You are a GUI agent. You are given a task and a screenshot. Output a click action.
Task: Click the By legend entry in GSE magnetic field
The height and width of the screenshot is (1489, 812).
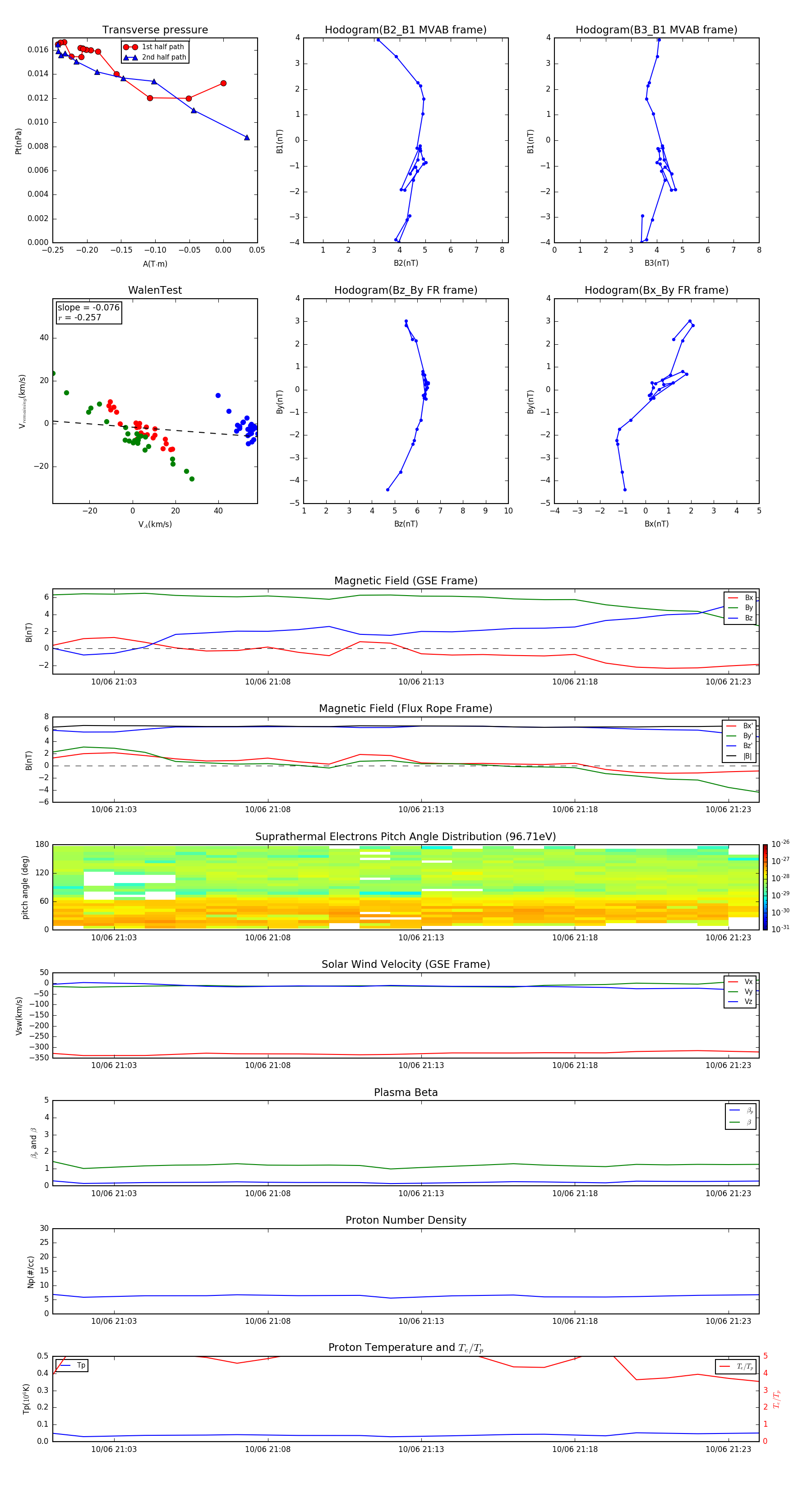tap(741, 608)
